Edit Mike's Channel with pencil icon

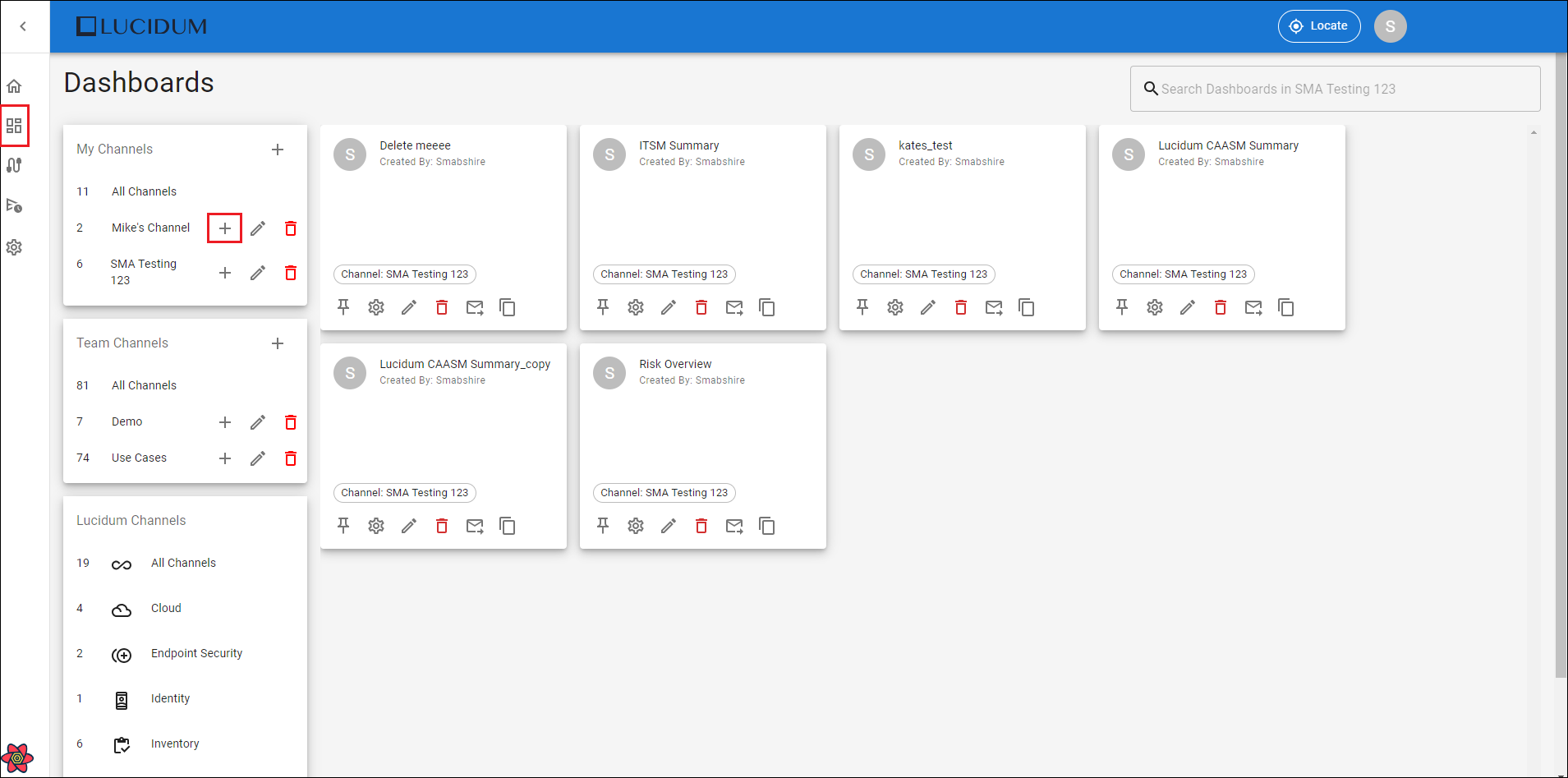pyautogui.click(x=258, y=228)
